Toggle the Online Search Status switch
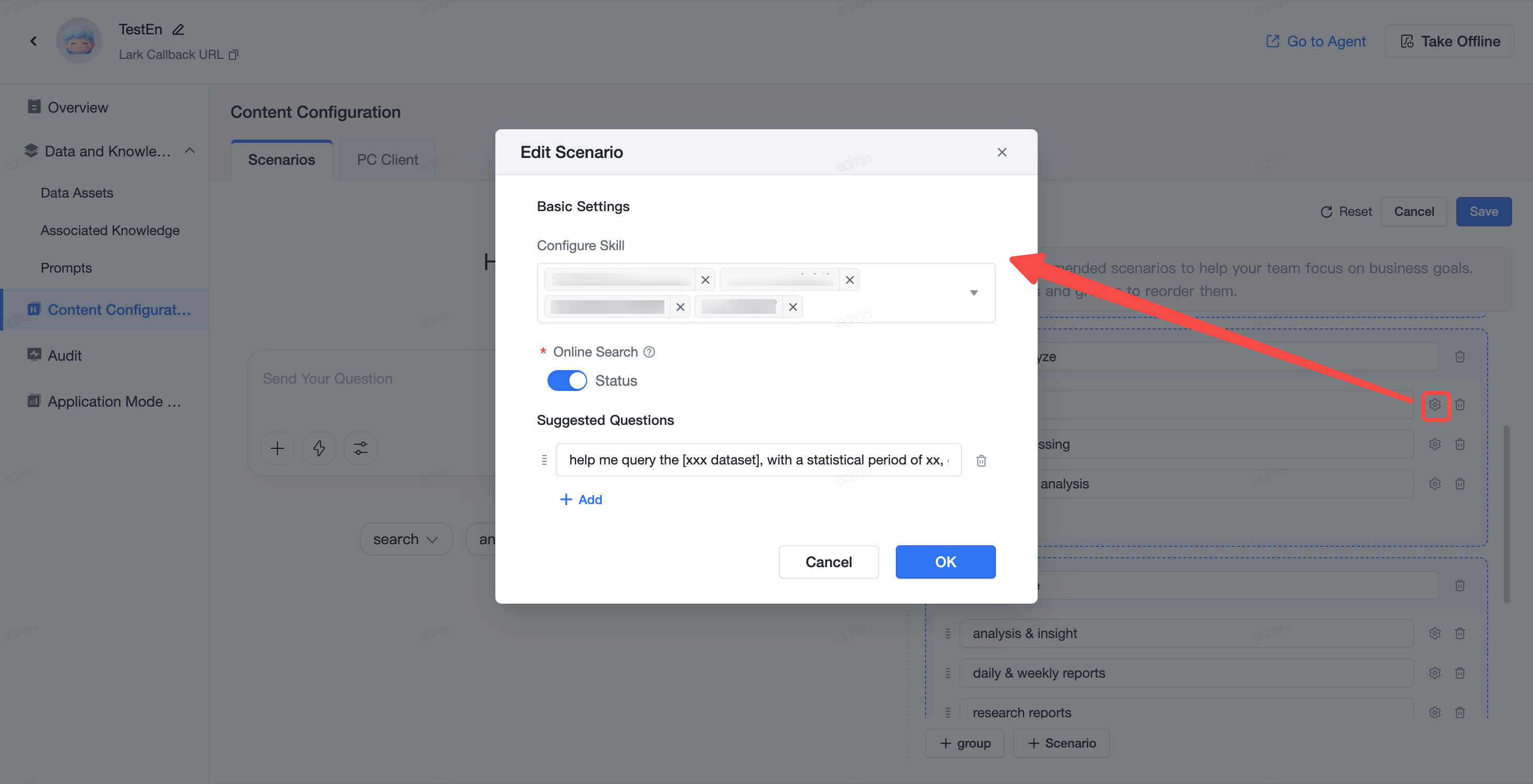 567,381
